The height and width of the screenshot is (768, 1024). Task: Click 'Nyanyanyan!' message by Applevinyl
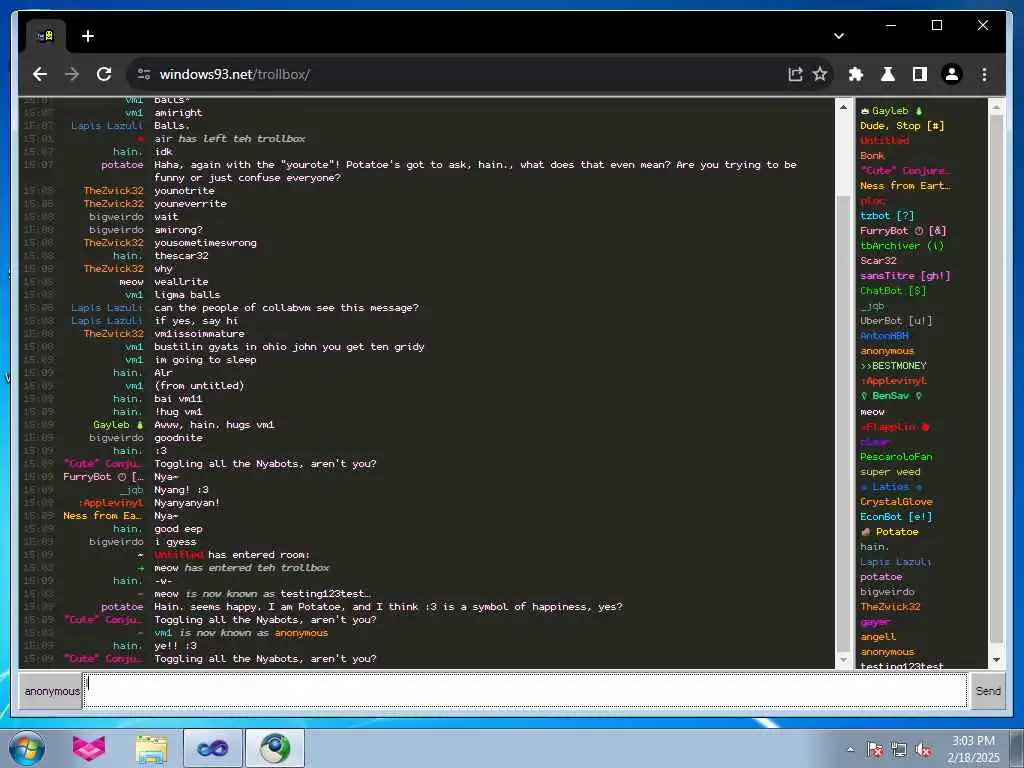187,503
